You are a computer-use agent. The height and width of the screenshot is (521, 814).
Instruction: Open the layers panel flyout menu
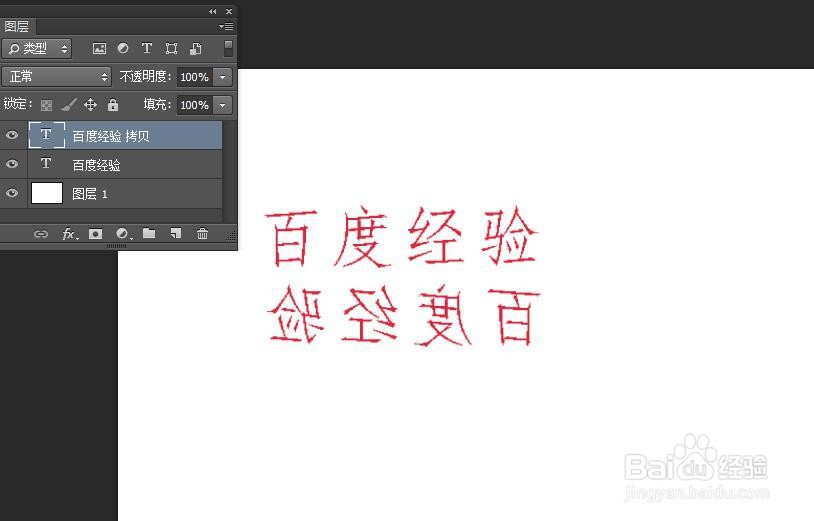[x=226, y=26]
